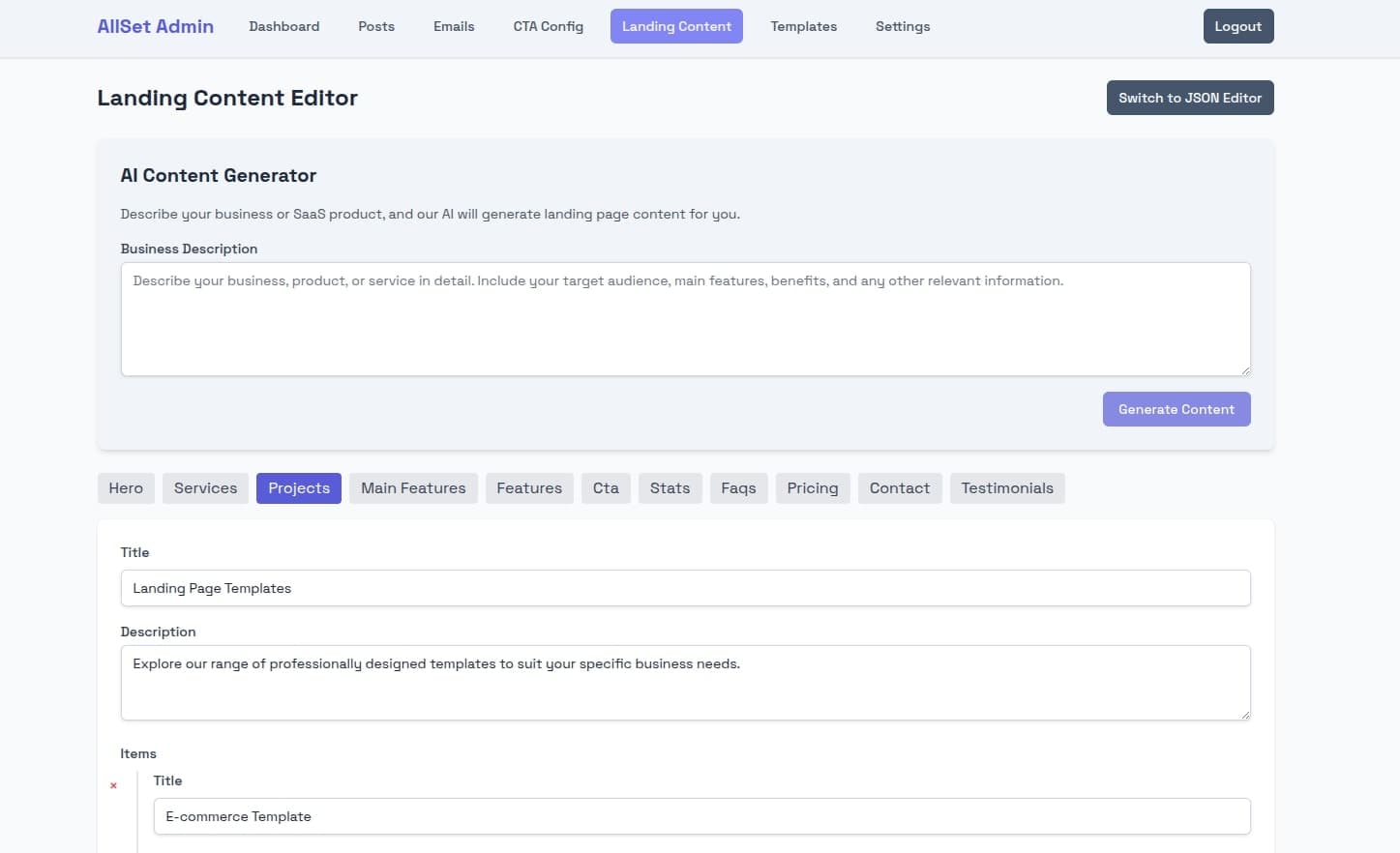Navigate to the Dashboard page
This screenshot has width=1400, height=853.
click(x=283, y=26)
